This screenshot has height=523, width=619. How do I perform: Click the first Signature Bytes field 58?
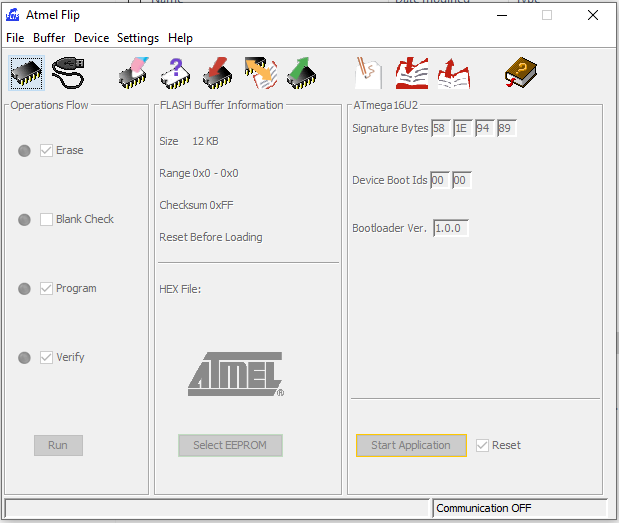pos(441,128)
